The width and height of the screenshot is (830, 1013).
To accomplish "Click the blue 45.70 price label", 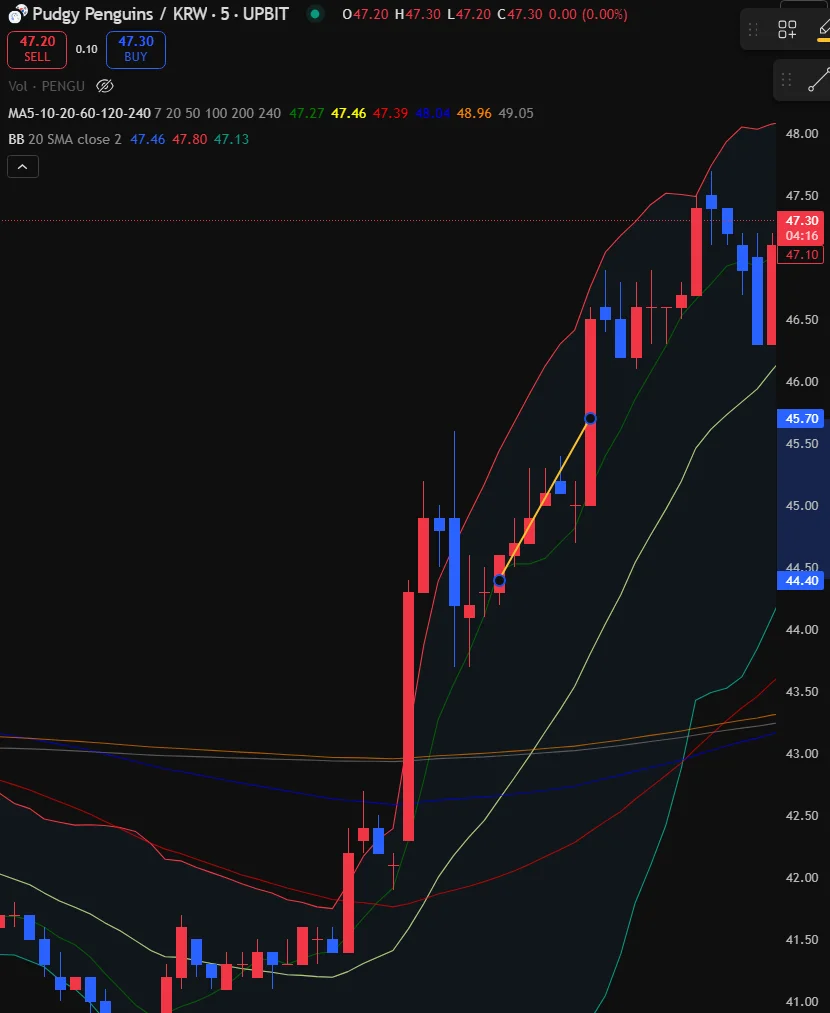I will click(802, 419).
